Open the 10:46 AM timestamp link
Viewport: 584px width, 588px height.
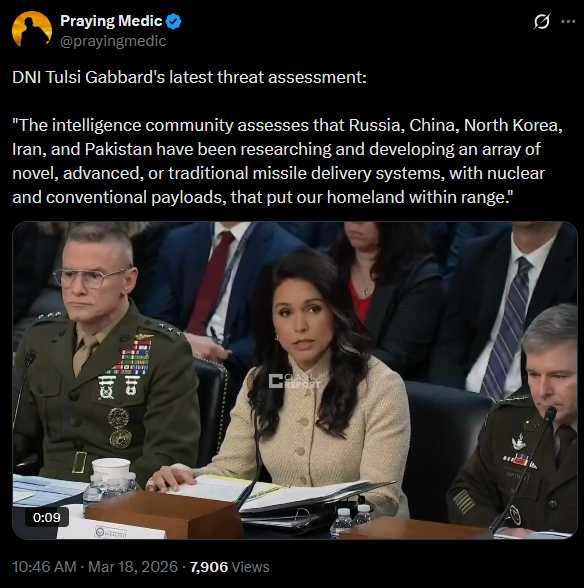[44, 567]
